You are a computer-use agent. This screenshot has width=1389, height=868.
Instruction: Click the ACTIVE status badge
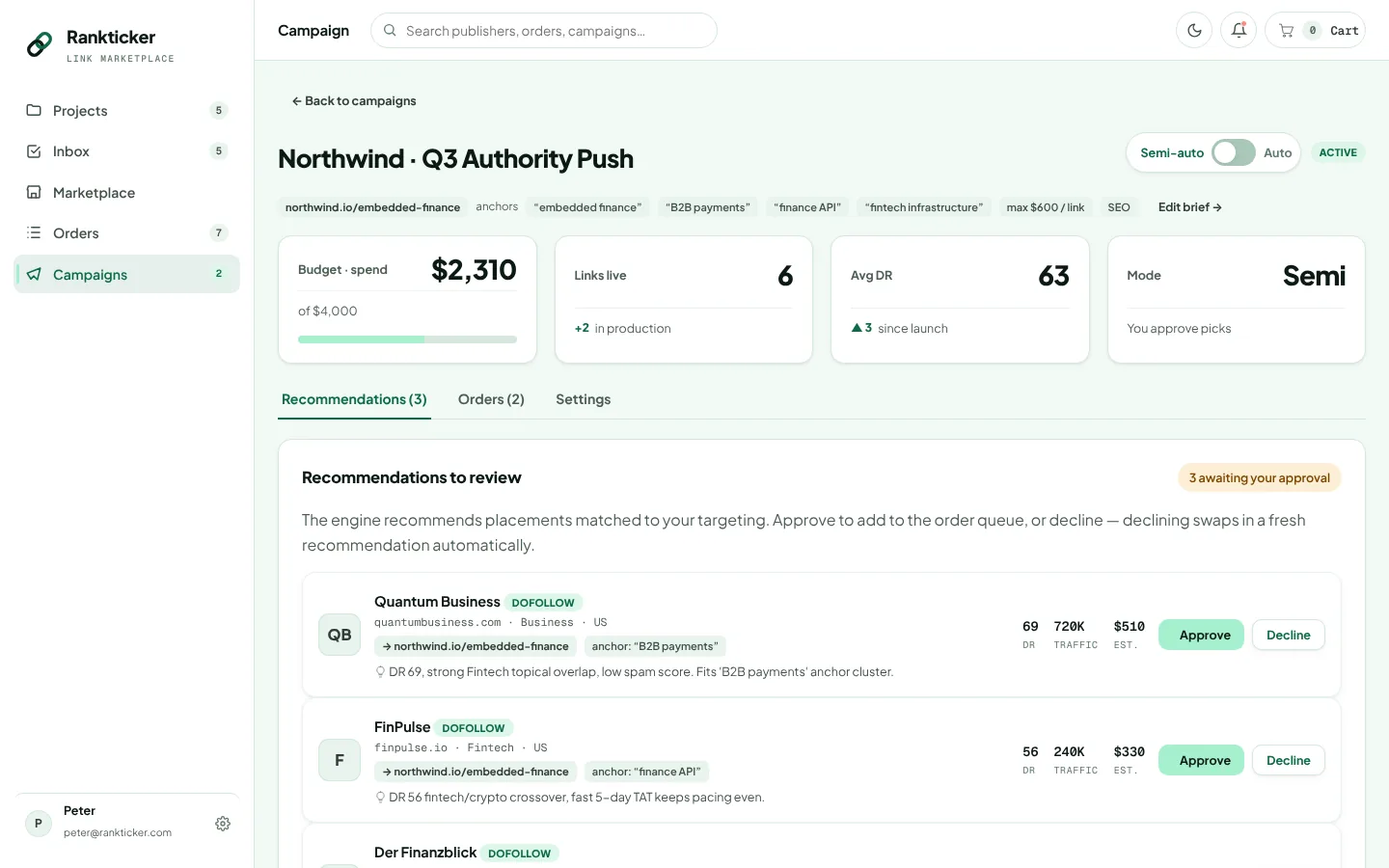(1338, 152)
